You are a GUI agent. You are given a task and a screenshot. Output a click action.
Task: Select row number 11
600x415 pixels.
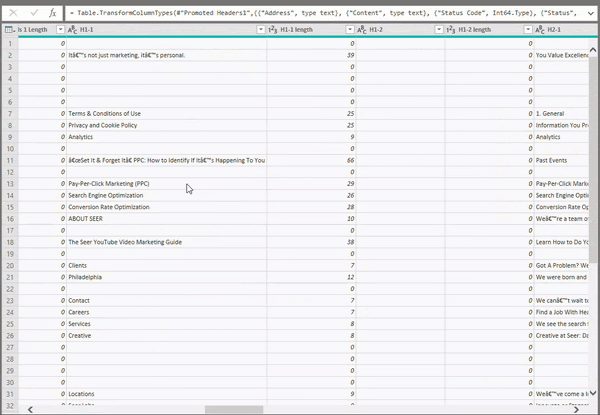pyautogui.click(x=9, y=160)
